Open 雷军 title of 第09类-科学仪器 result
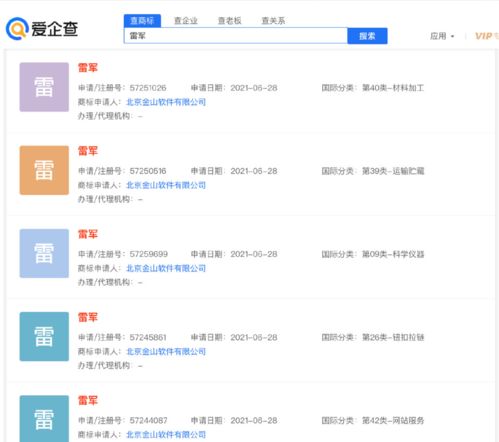The width and height of the screenshot is (499, 442). [88, 234]
